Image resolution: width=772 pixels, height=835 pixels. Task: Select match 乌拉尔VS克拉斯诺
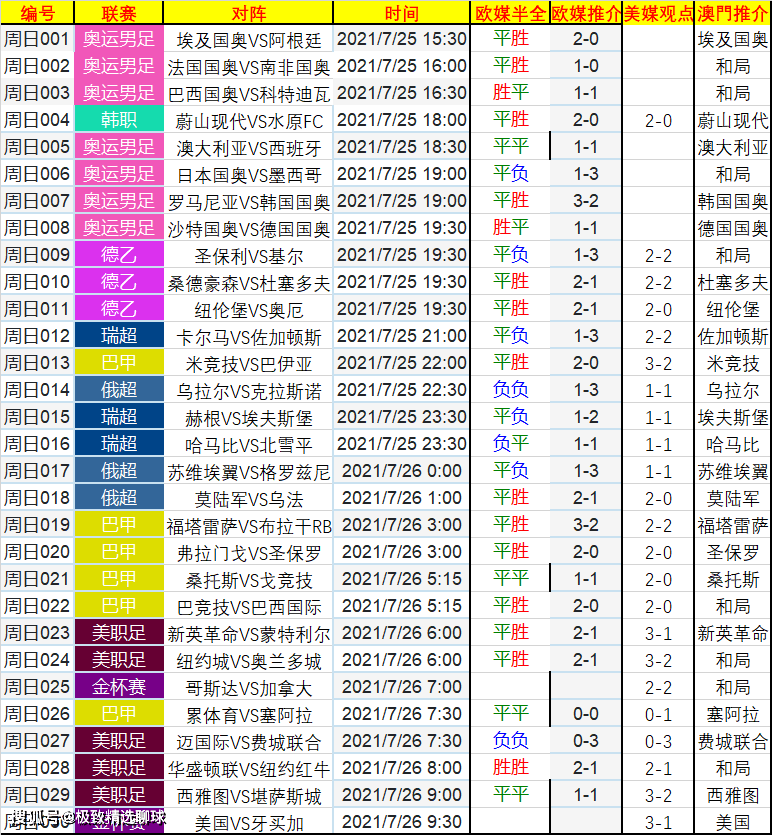248,390
